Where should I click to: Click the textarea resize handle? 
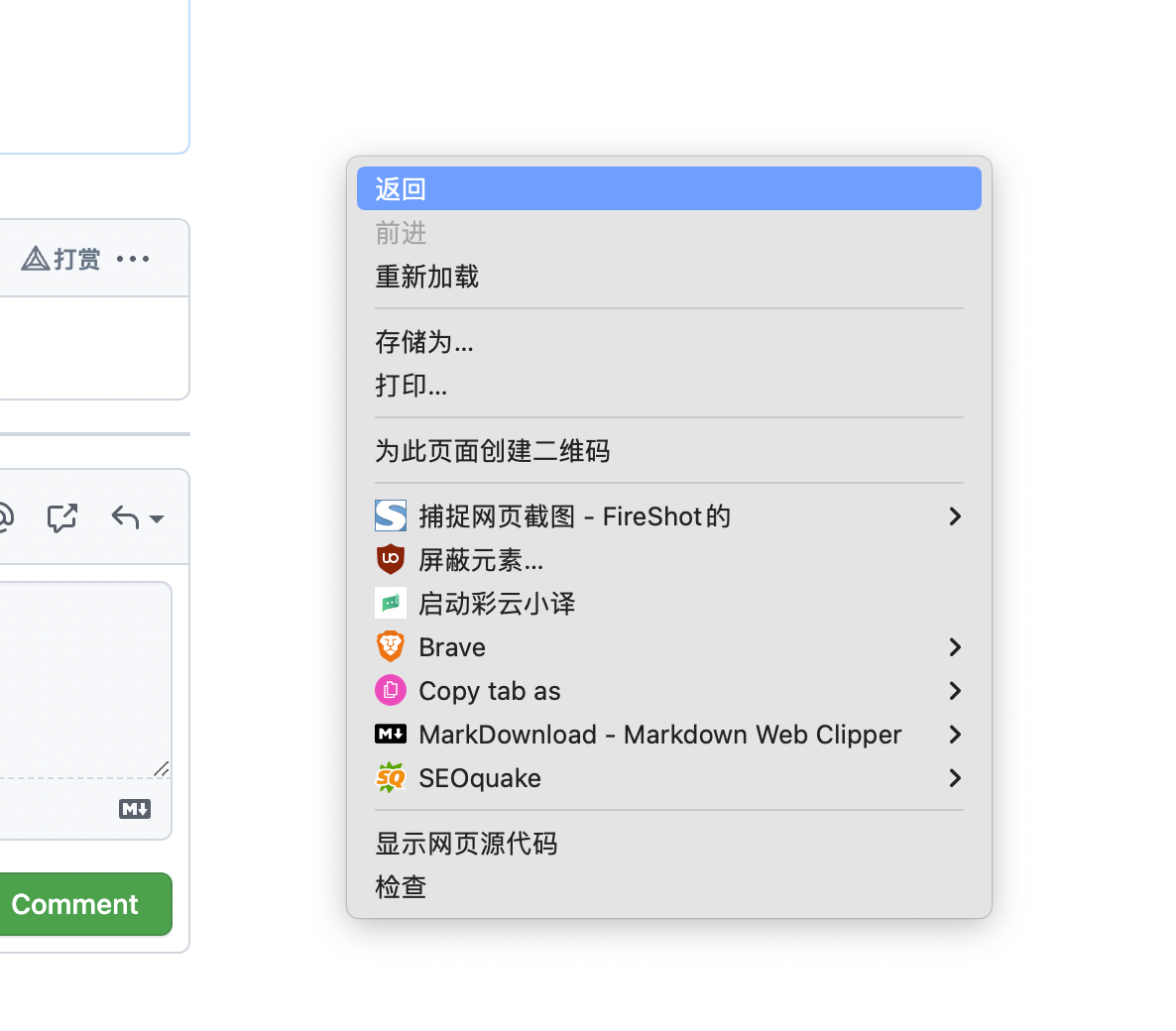click(x=162, y=768)
